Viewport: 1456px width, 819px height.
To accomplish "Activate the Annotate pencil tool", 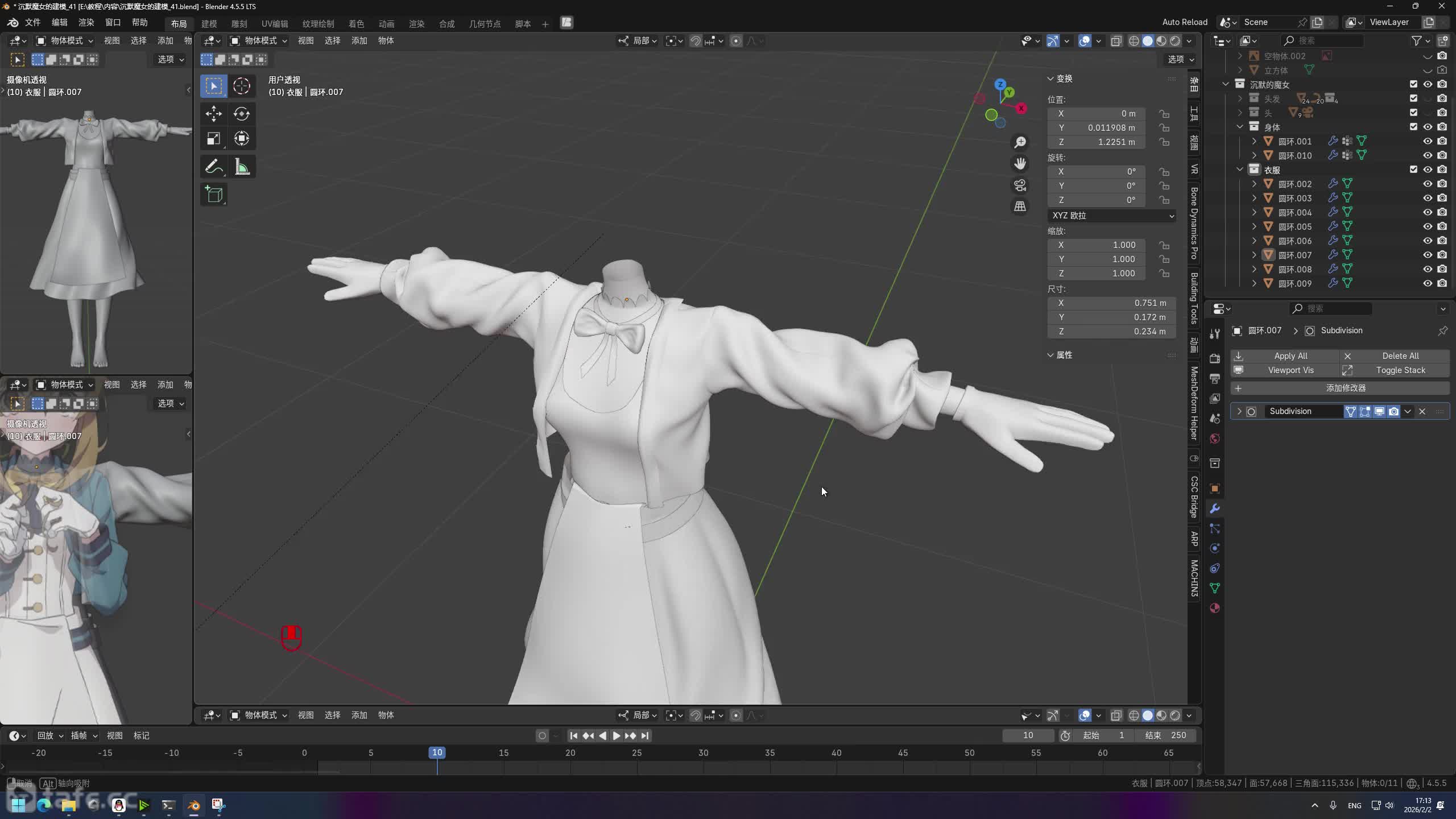I will pyautogui.click(x=214, y=167).
